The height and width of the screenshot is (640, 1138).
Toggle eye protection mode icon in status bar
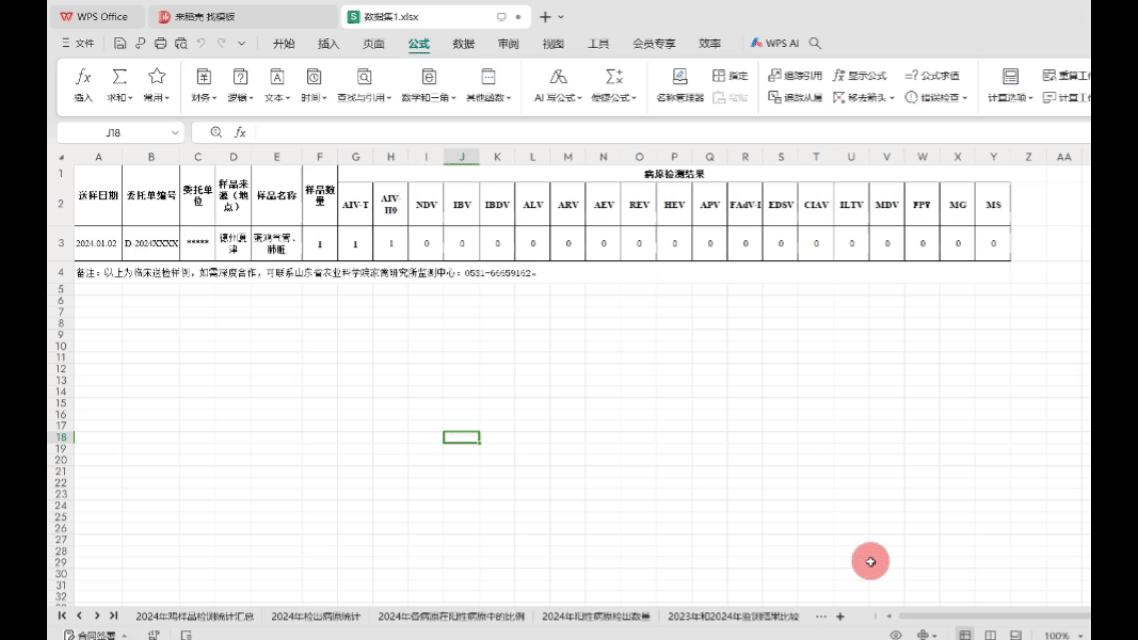(896, 635)
